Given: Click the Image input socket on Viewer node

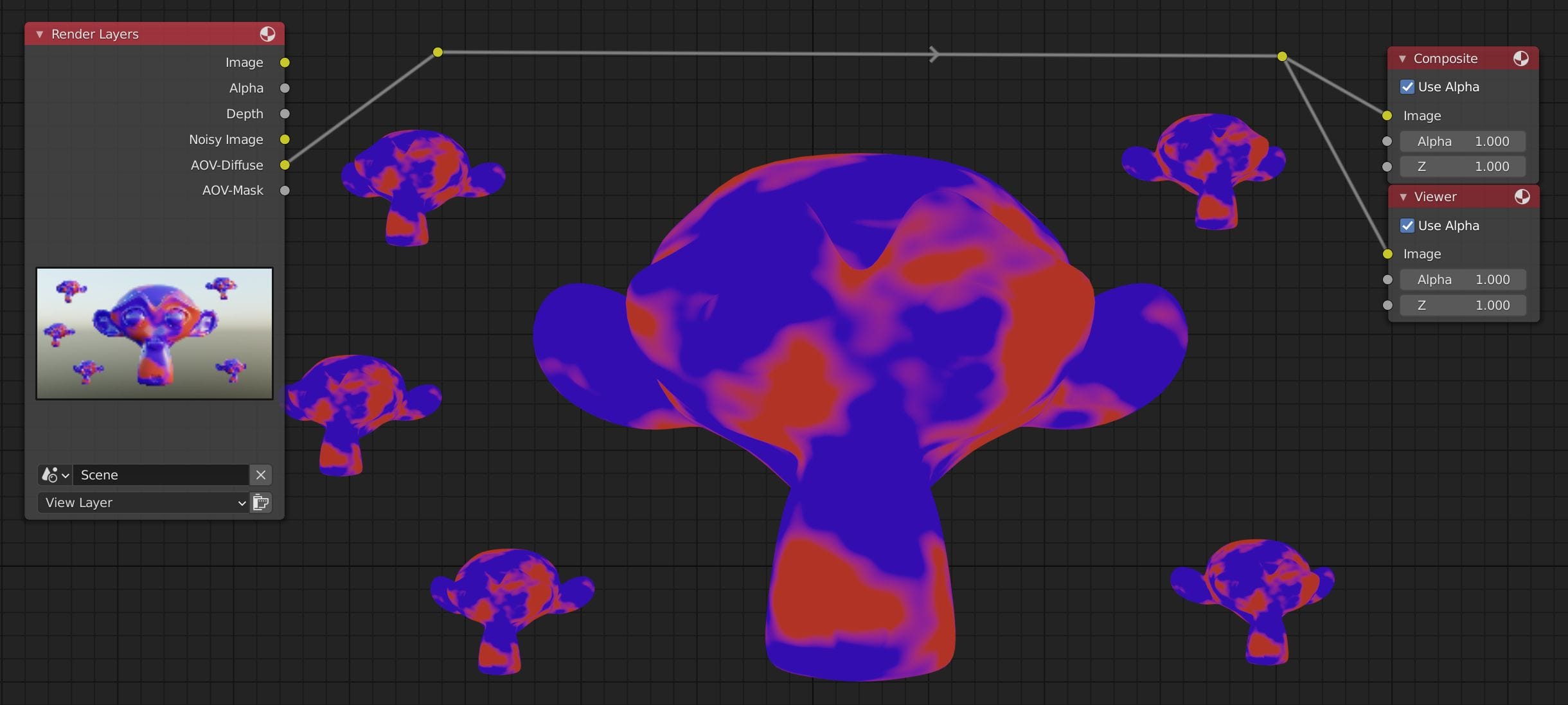Looking at the screenshot, I should (1387, 254).
